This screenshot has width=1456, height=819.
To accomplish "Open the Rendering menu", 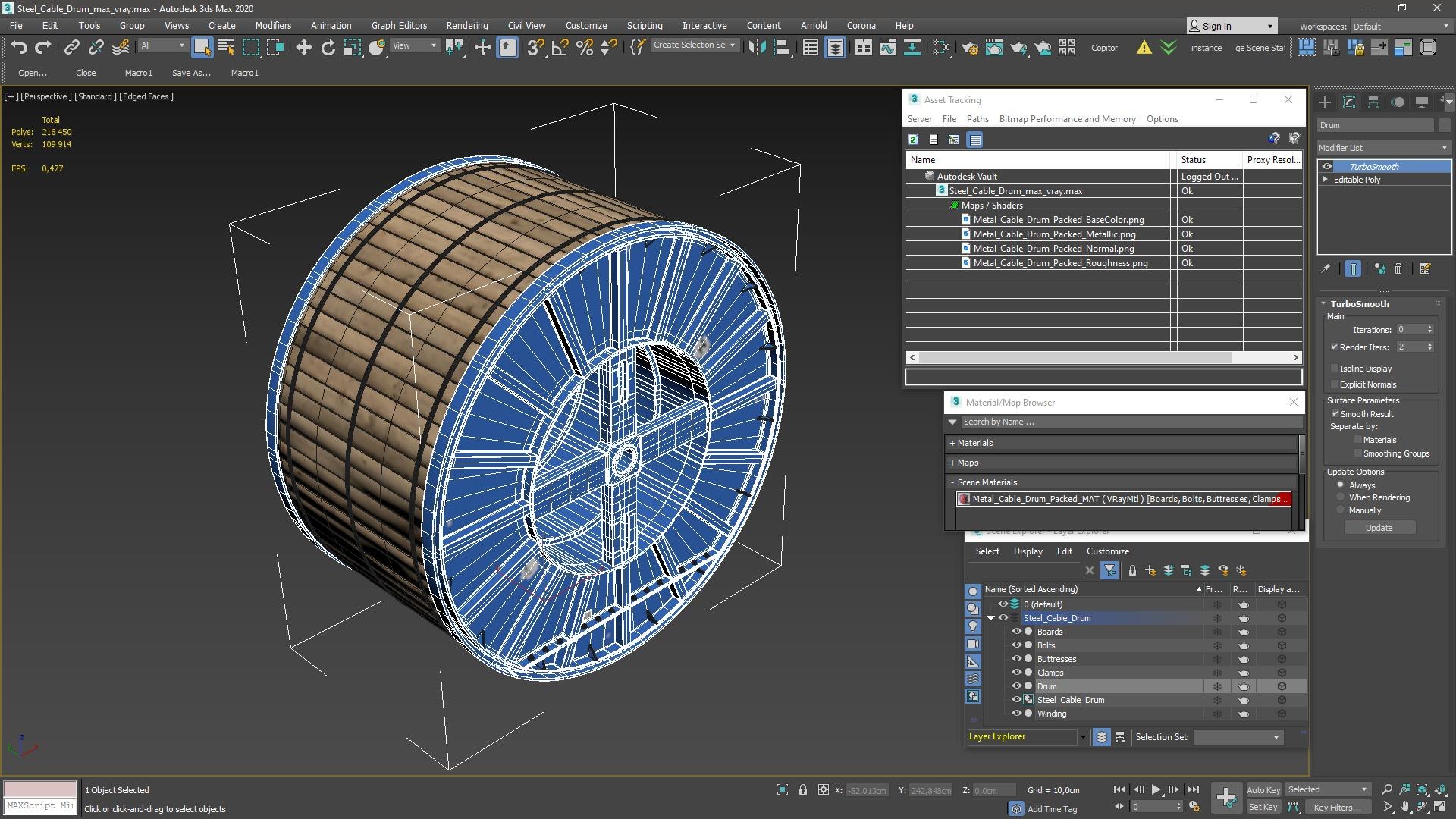I will [x=466, y=25].
